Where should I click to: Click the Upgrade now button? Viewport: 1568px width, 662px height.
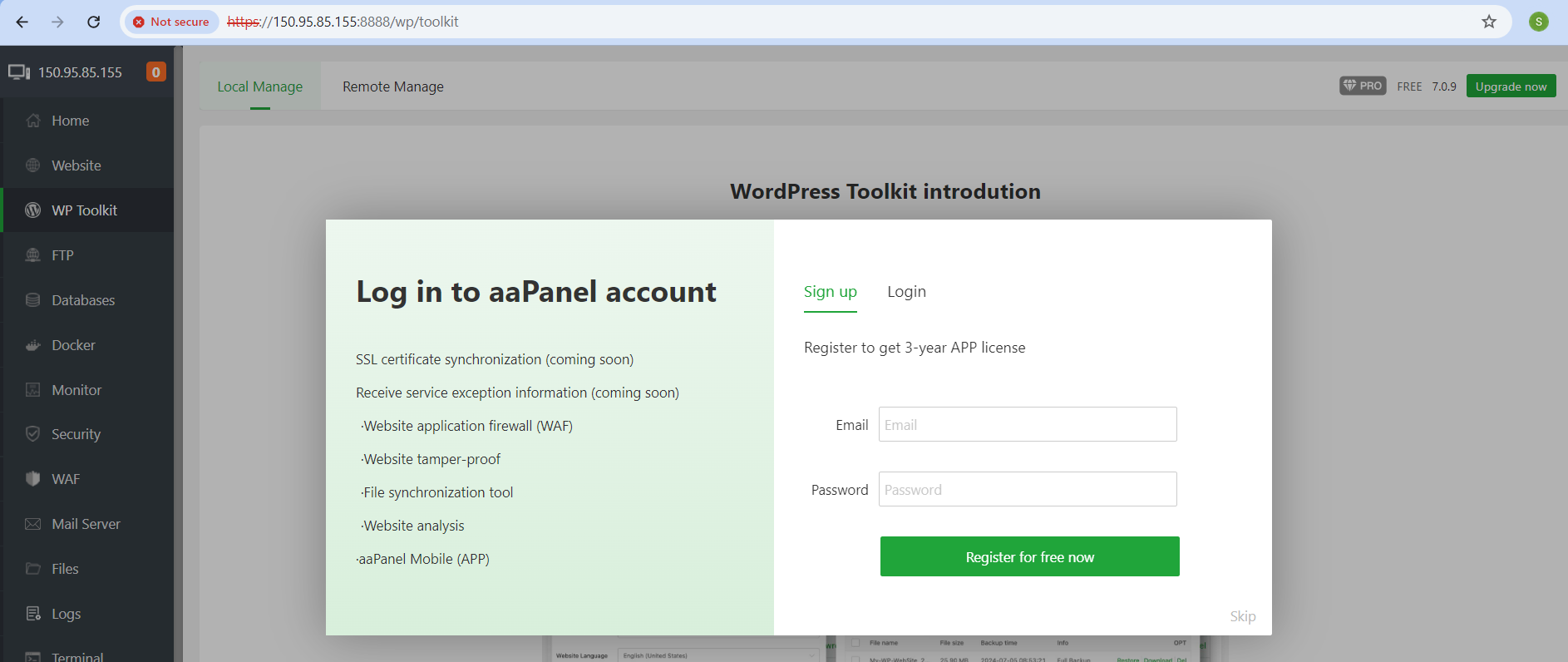pyautogui.click(x=1511, y=86)
